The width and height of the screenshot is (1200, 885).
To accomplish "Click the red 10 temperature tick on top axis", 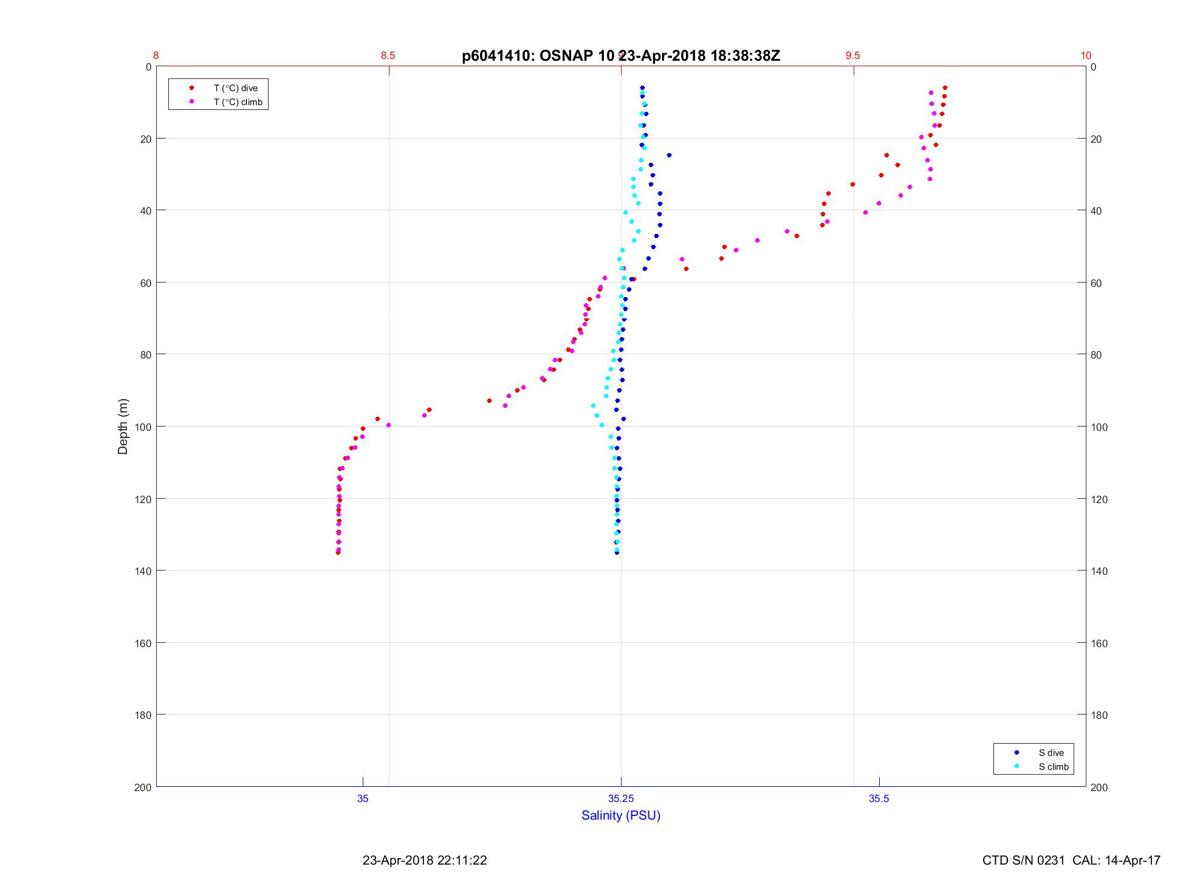I will pyautogui.click(x=1086, y=56).
